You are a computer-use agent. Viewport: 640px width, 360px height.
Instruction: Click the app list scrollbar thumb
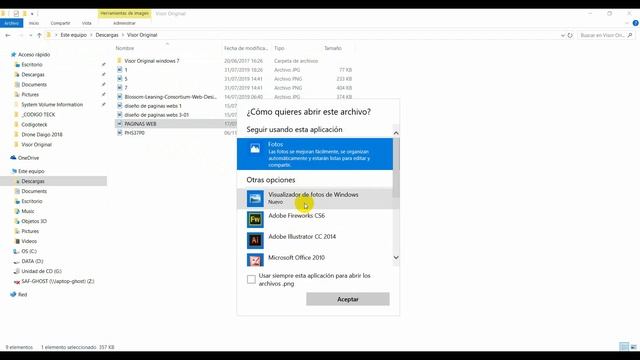click(x=396, y=167)
